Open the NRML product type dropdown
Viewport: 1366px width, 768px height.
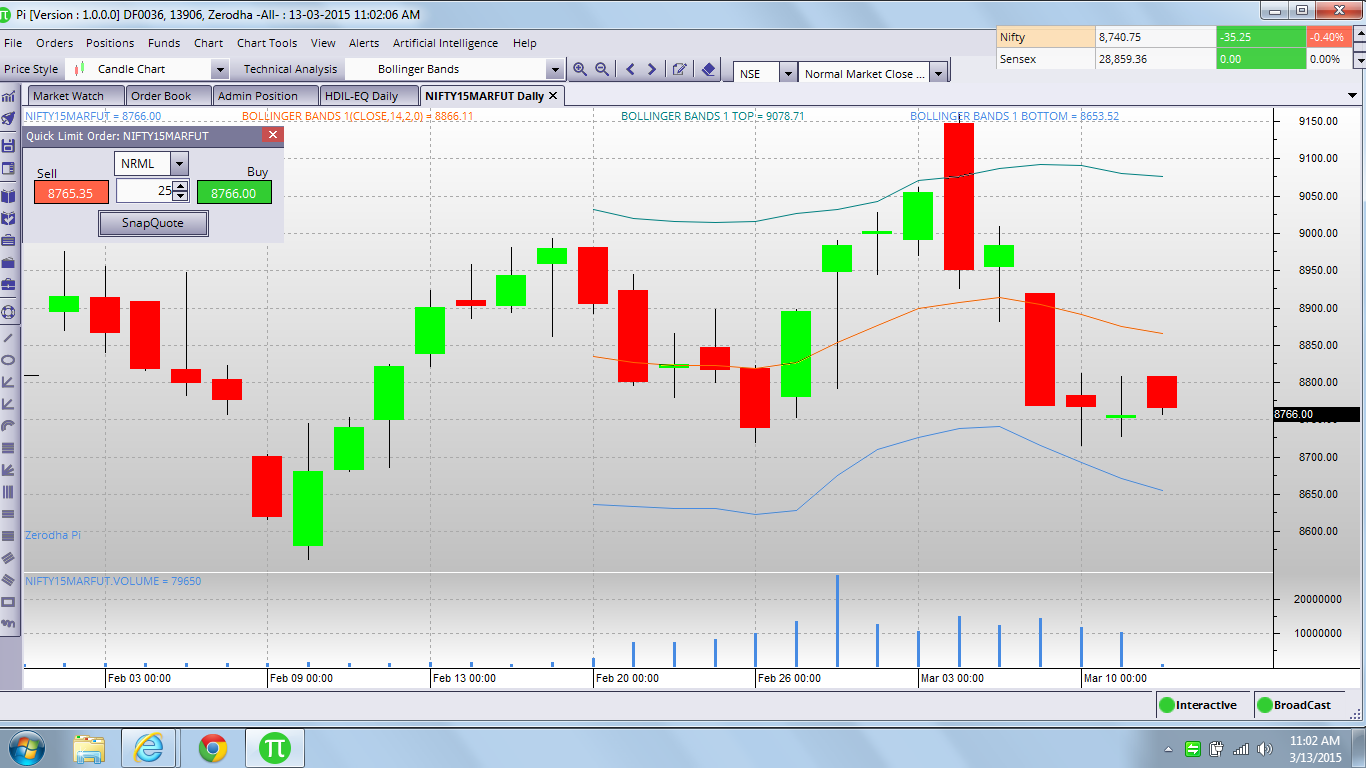click(179, 163)
